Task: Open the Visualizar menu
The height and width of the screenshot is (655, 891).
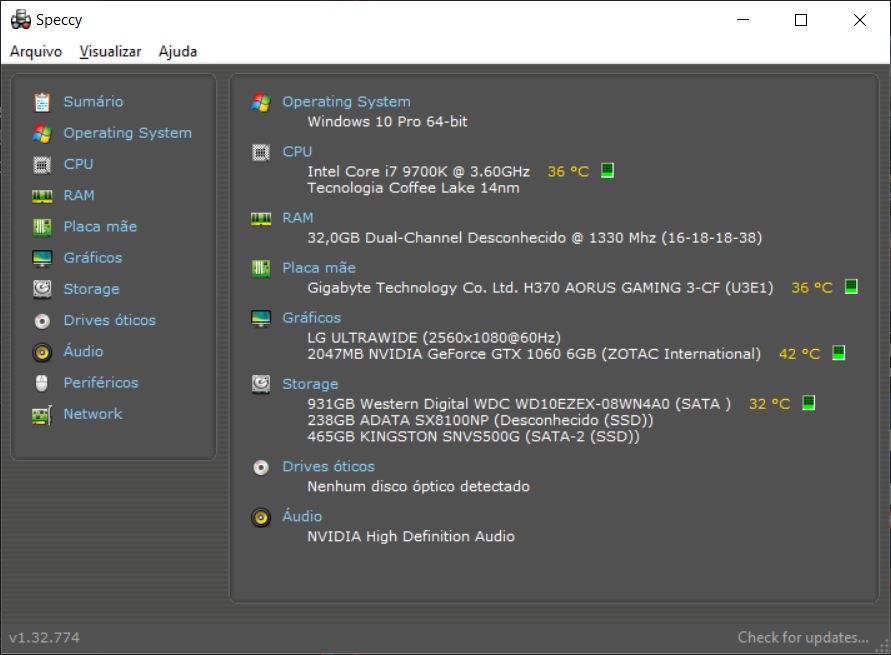Action: click(110, 51)
